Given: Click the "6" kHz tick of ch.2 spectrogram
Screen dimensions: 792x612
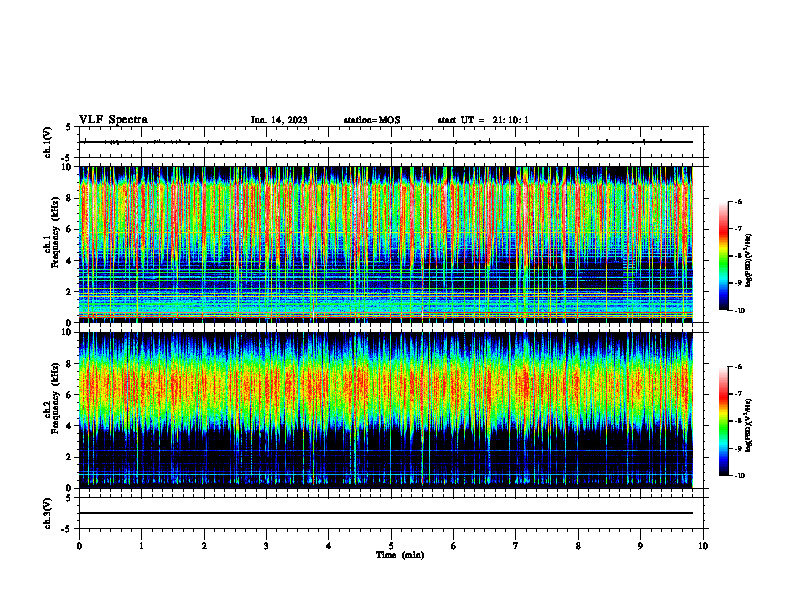Looking at the screenshot, I should 70,395.
